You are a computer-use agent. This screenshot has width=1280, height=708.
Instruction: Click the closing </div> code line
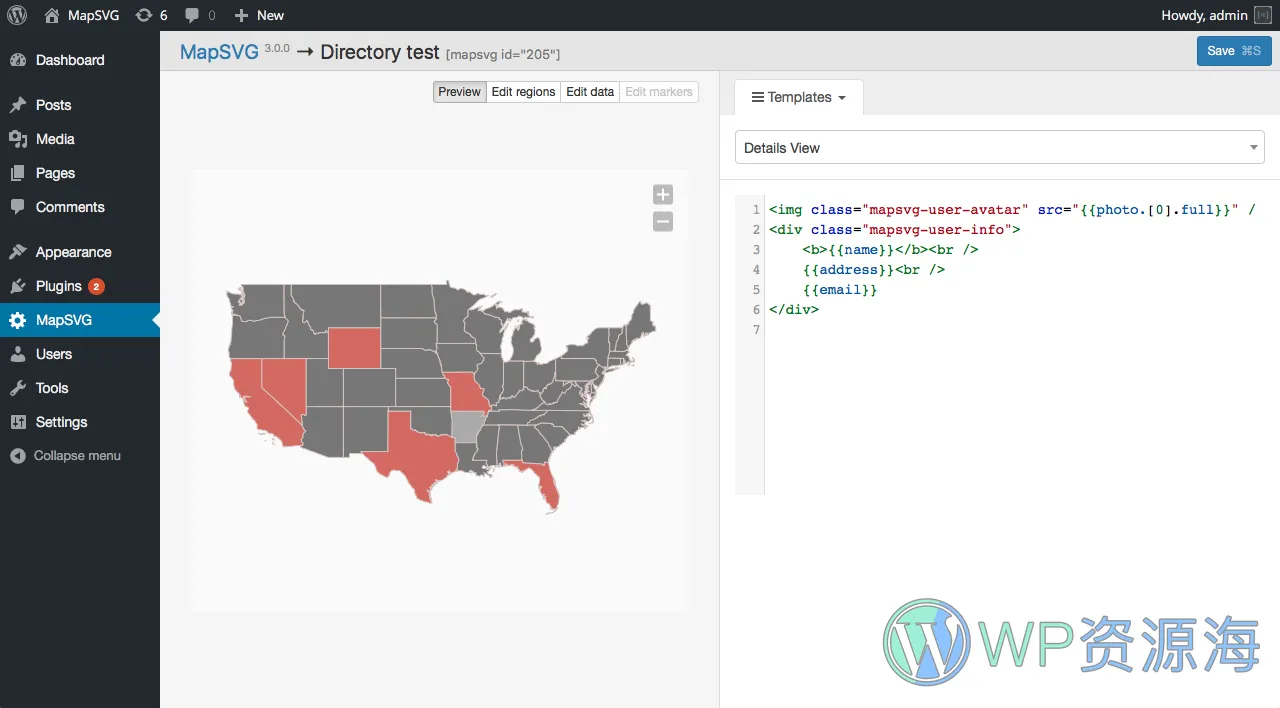[x=794, y=310]
